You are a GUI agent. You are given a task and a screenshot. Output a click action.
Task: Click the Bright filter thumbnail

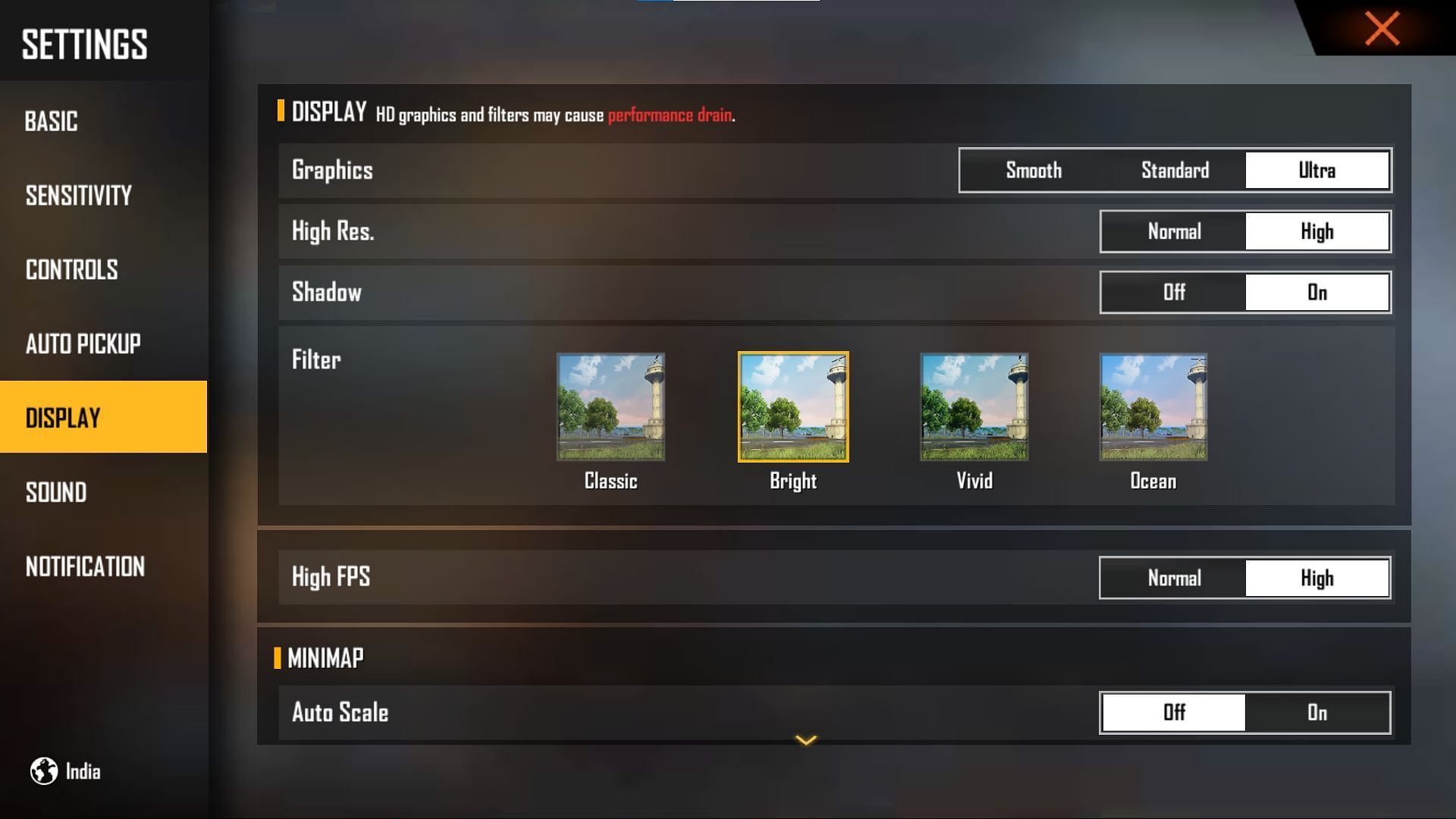point(791,407)
